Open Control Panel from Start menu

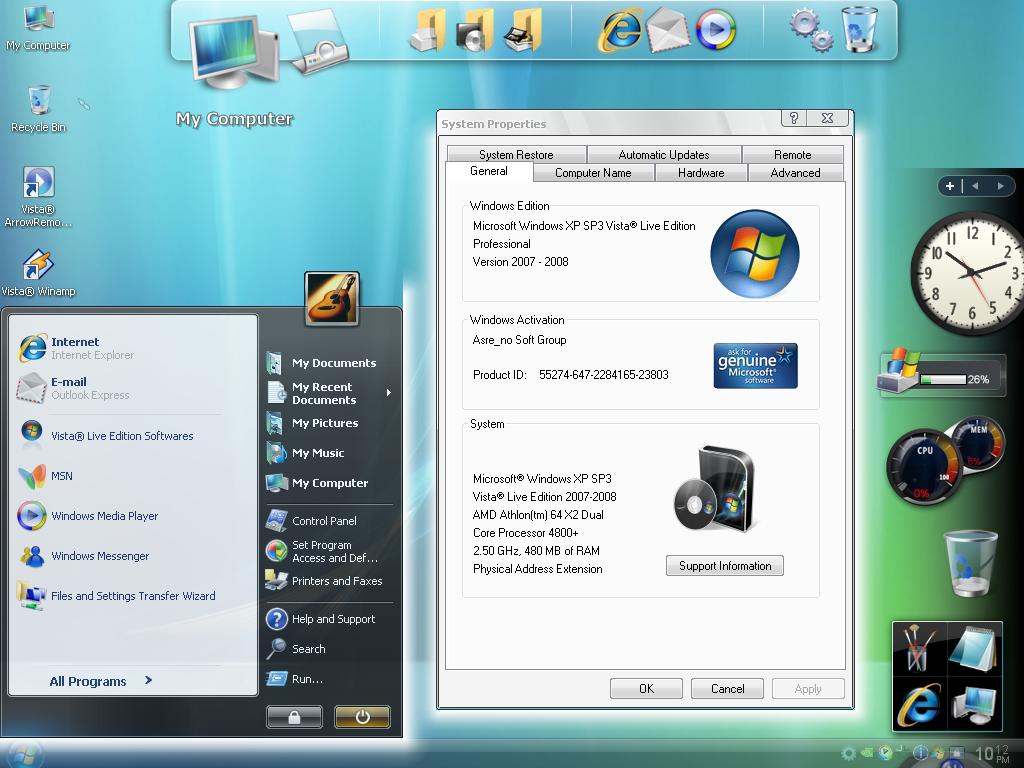312,520
